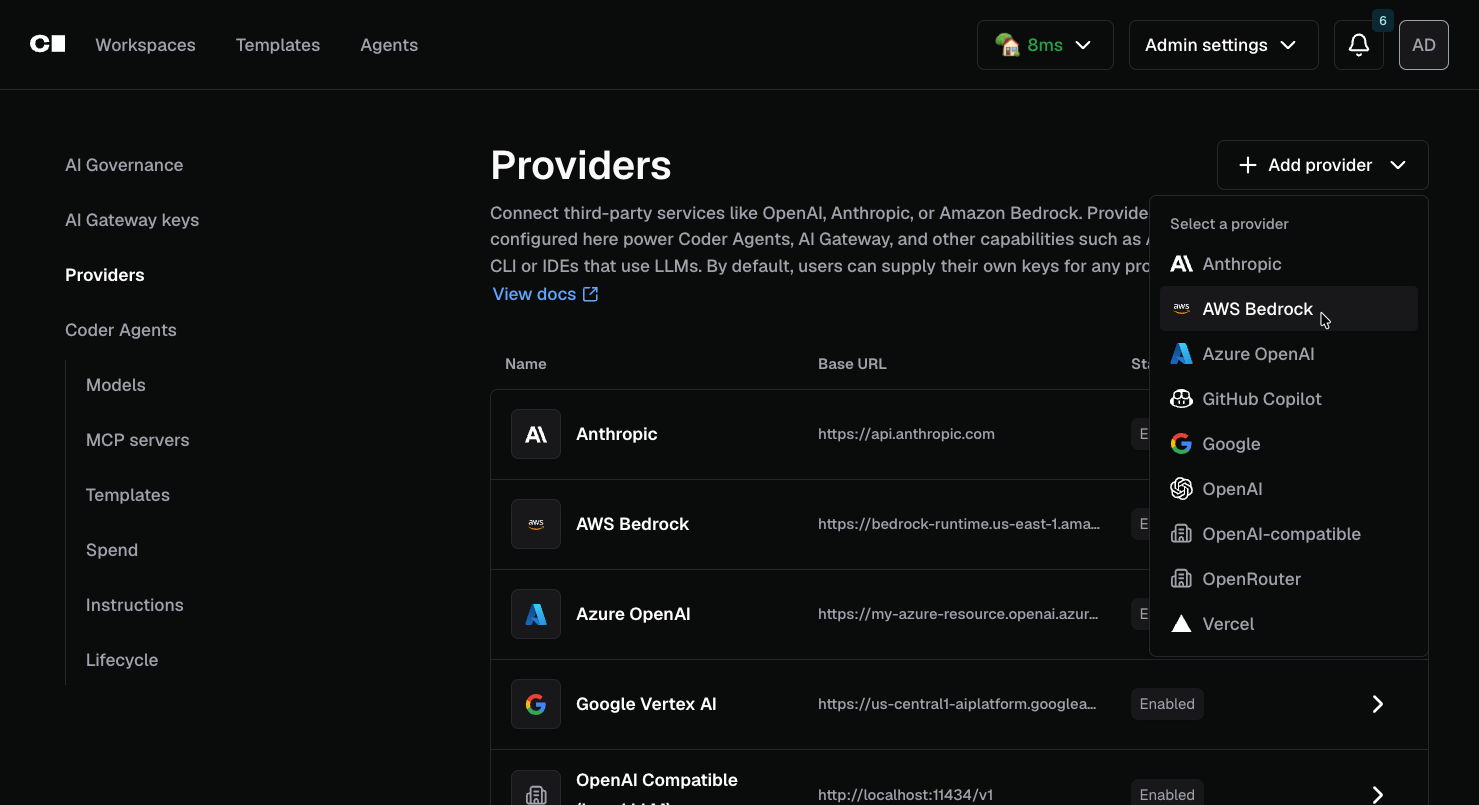The height and width of the screenshot is (805, 1479).
Task: Open MCP servers in the sidebar
Action: (x=138, y=440)
